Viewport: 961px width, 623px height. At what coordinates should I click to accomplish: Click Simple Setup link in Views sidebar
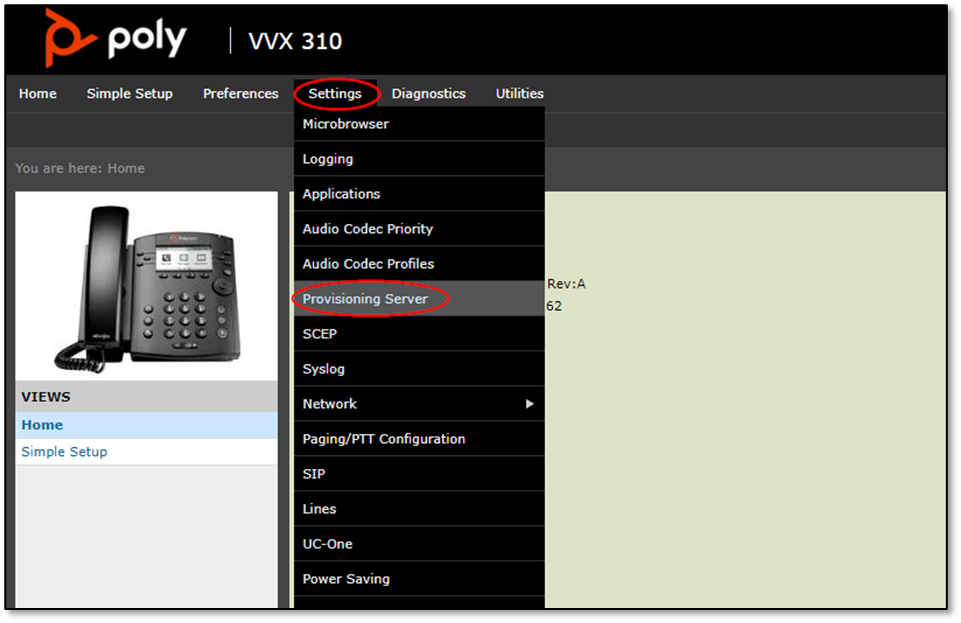64,451
